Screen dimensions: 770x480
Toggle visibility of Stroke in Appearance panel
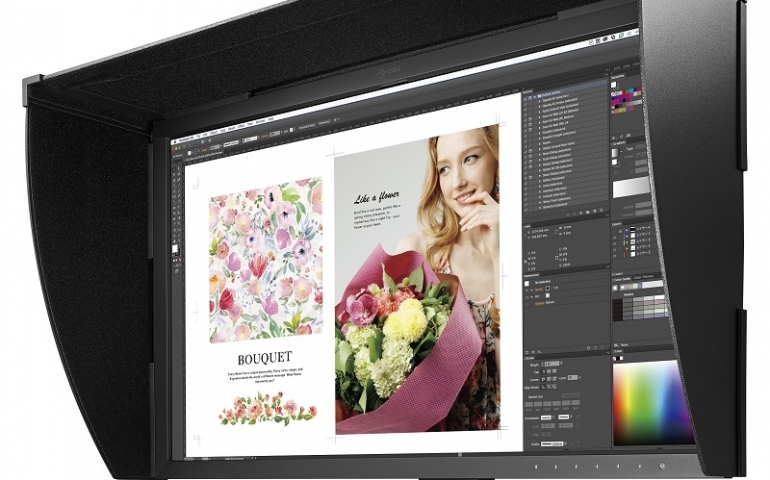527,290
